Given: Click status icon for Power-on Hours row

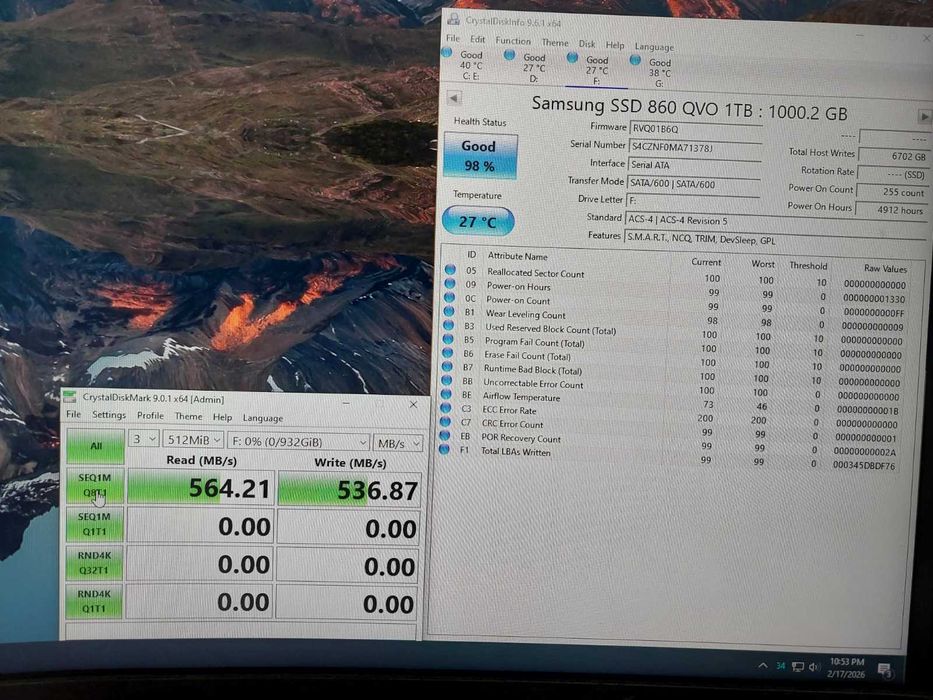Looking at the screenshot, I should click(x=450, y=283).
